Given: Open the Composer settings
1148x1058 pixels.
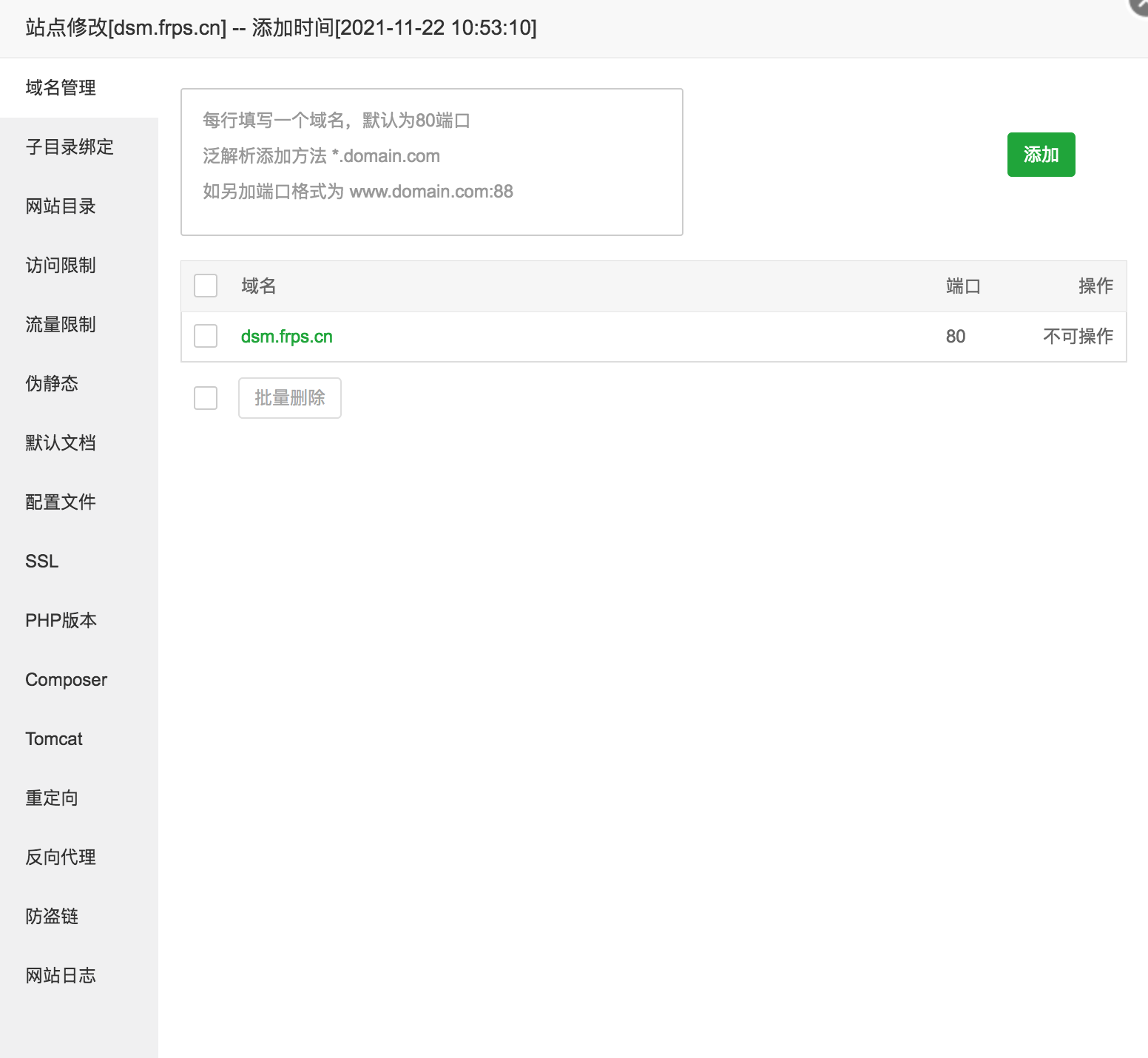Looking at the screenshot, I should pos(66,679).
